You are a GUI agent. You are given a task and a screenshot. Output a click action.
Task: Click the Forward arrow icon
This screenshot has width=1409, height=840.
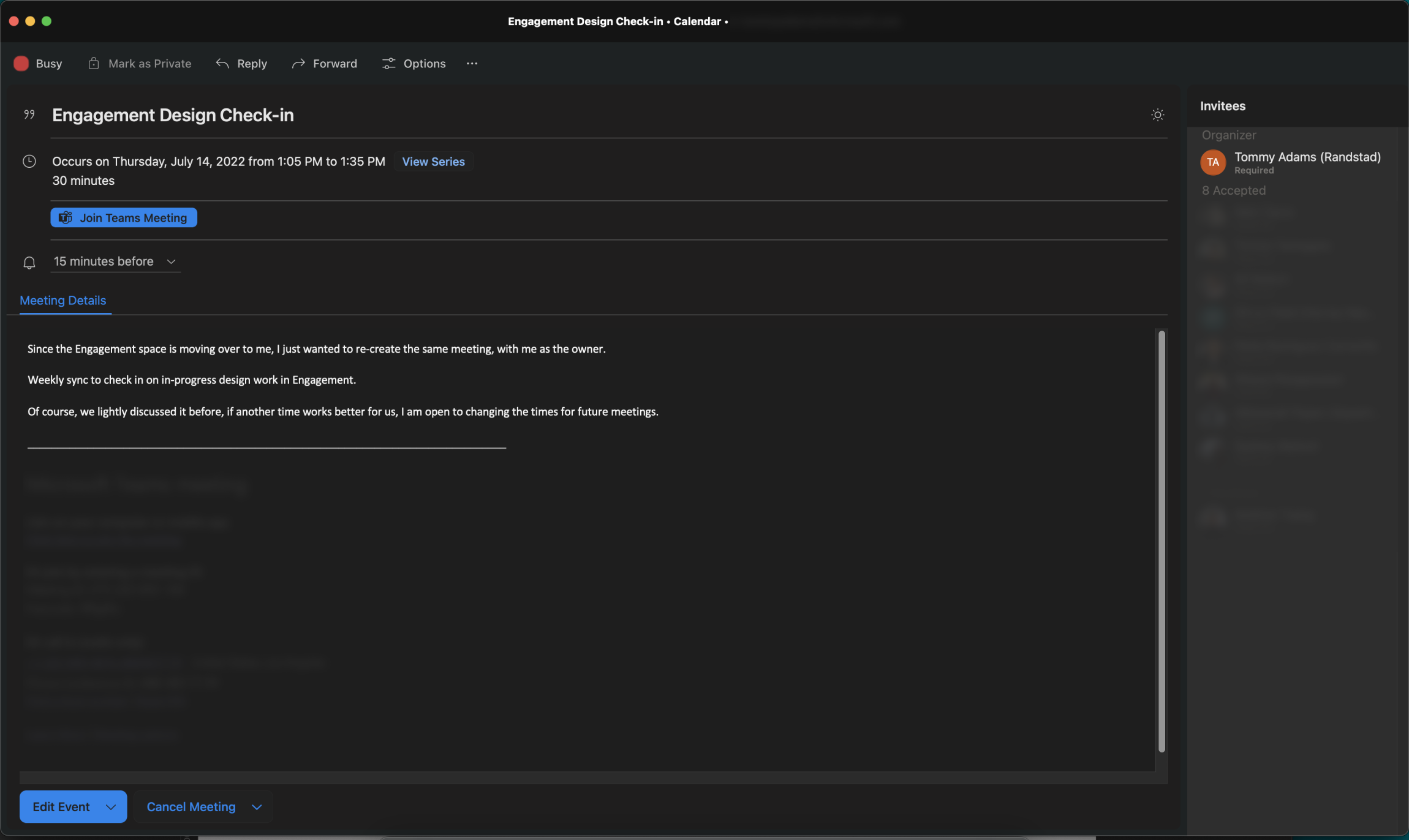pos(298,64)
